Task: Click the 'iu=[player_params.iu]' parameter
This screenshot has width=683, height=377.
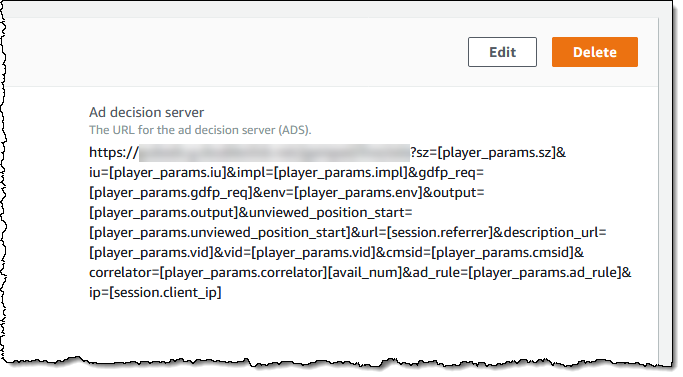Action: pyautogui.click(x=158, y=173)
